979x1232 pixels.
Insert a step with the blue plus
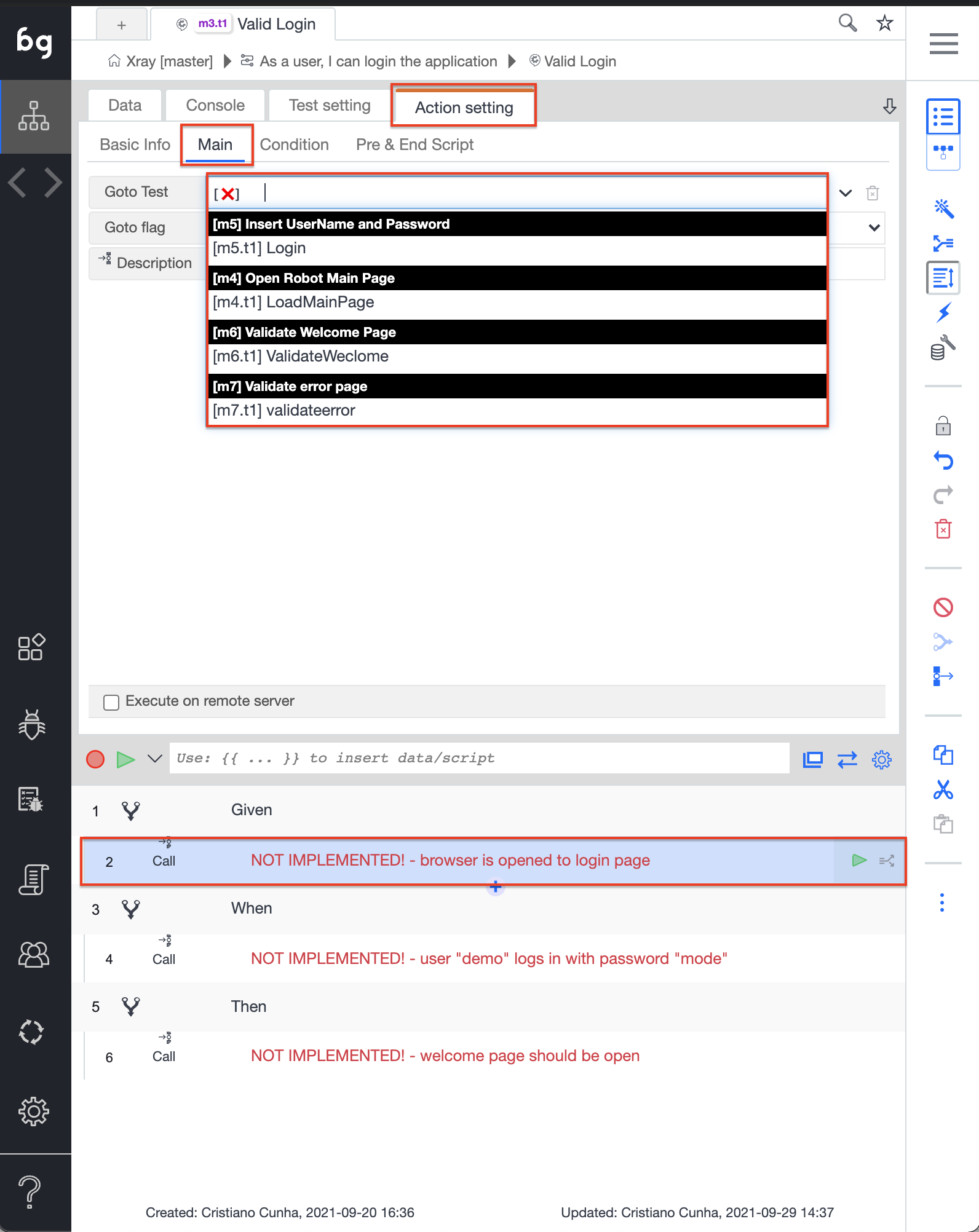pyautogui.click(x=496, y=887)
